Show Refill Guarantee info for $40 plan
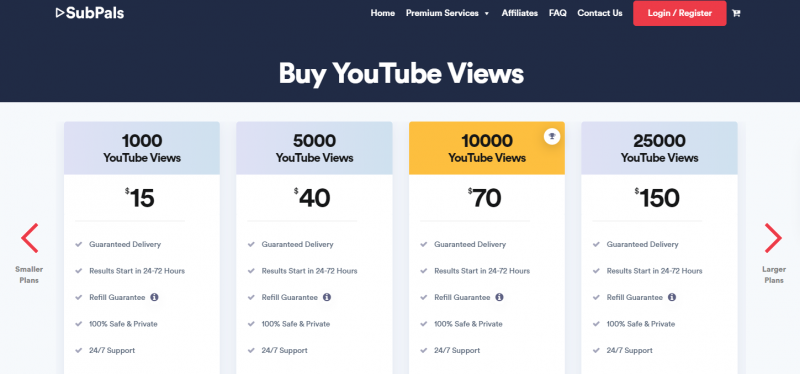 pyautogui.click(x=327, y=297)
